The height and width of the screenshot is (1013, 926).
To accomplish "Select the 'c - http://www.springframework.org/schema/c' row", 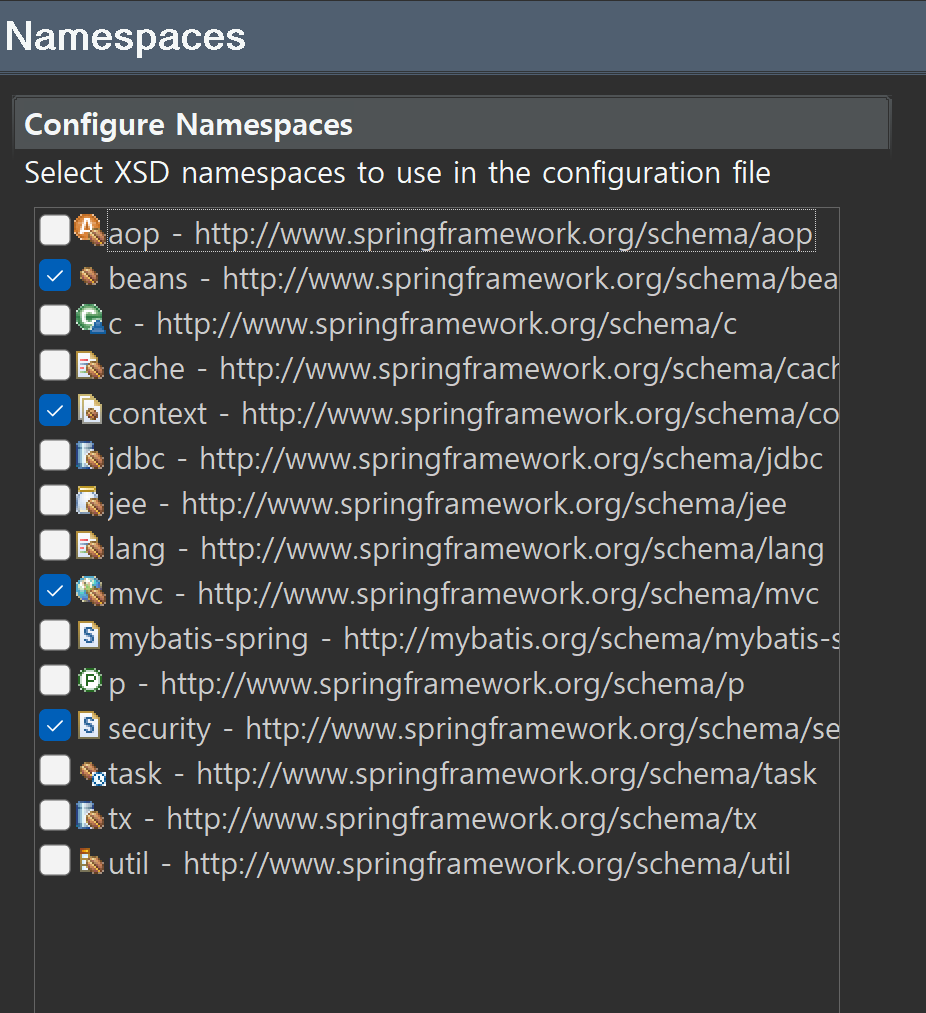I will tap(423, 324).
